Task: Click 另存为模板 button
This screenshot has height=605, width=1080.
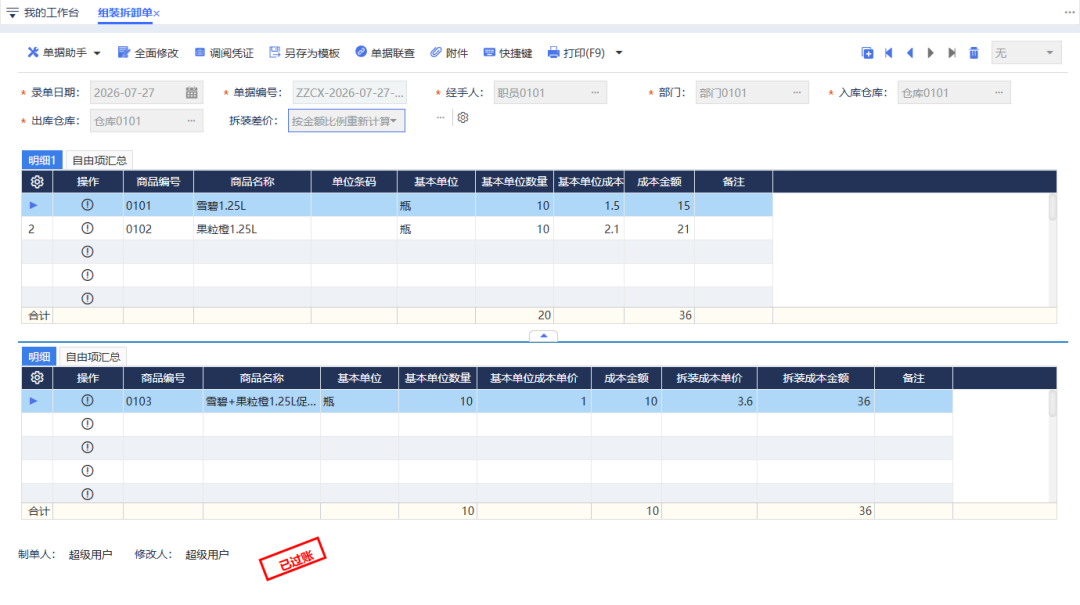Action: pos(304,53)
